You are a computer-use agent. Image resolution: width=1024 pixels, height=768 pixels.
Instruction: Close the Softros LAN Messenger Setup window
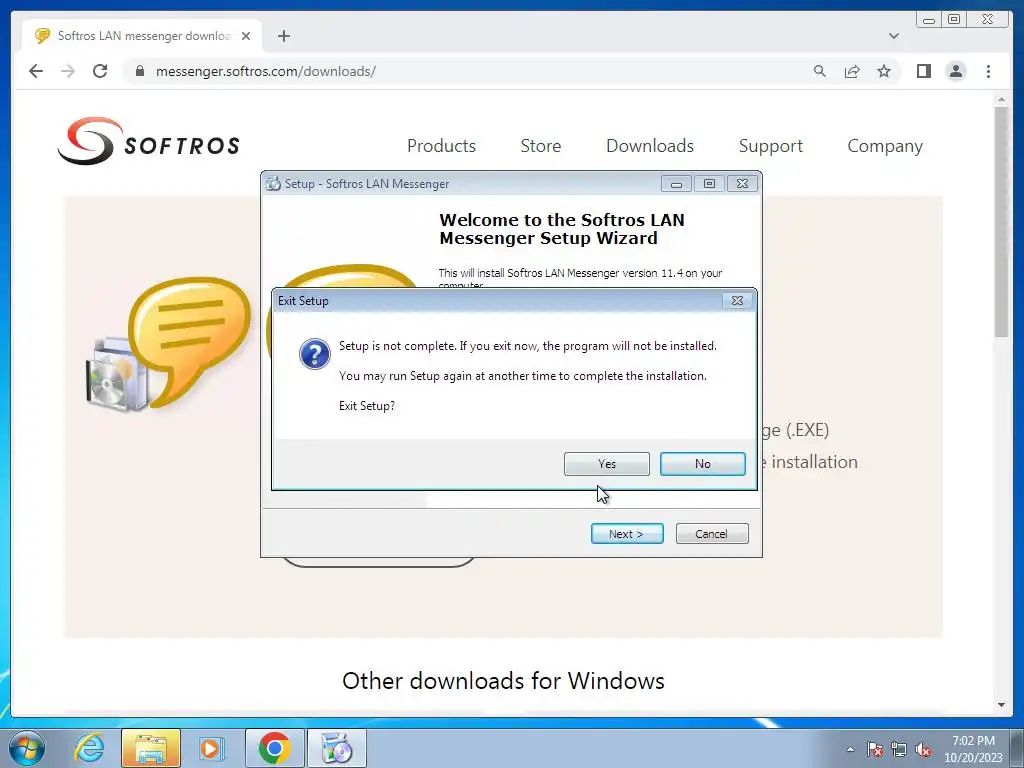tap(742, 184)
